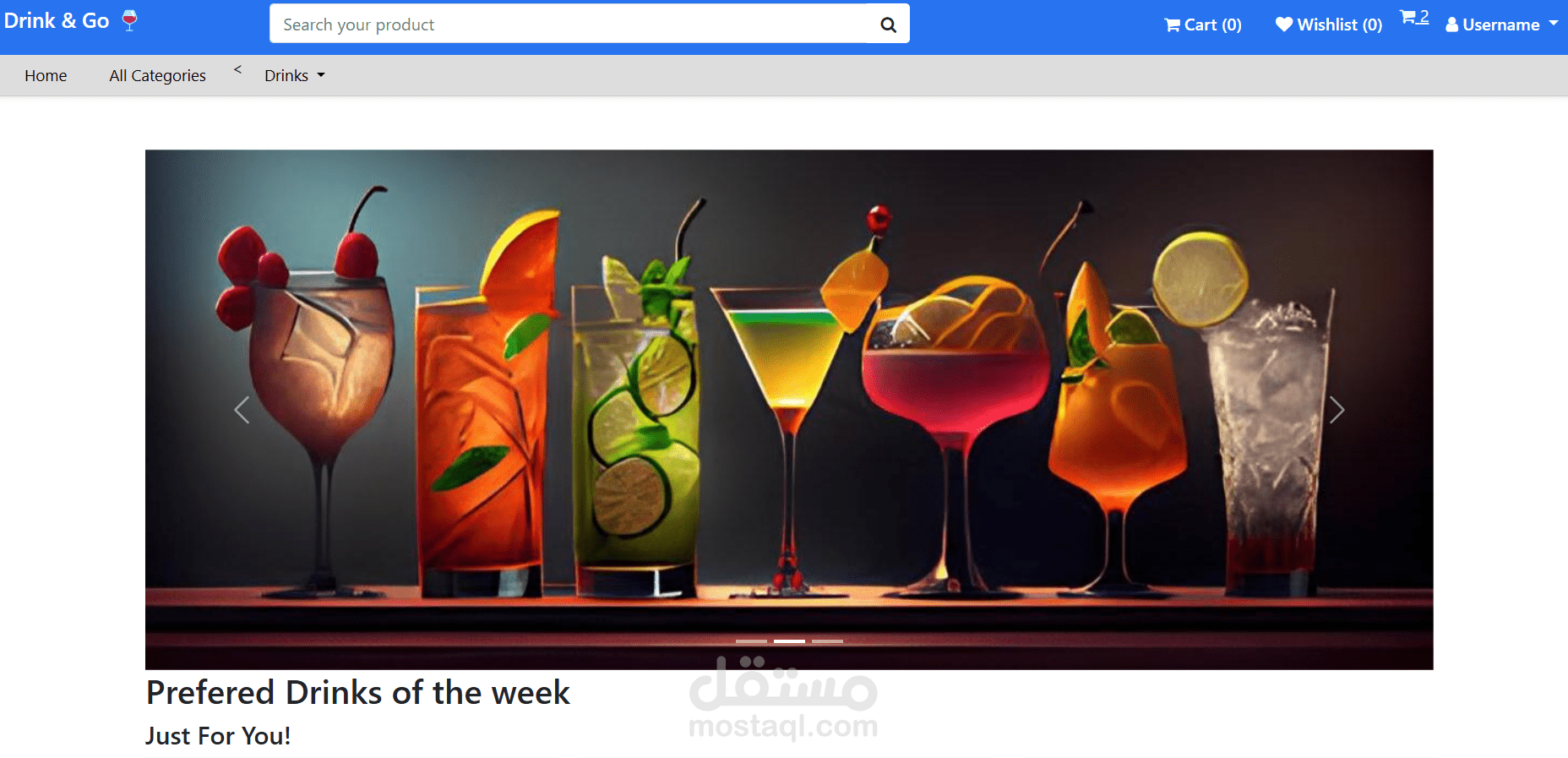The height and width of the screenshot is (758, 1568).
Task: Click the Username profile icon
Action: click(1452, 25)
